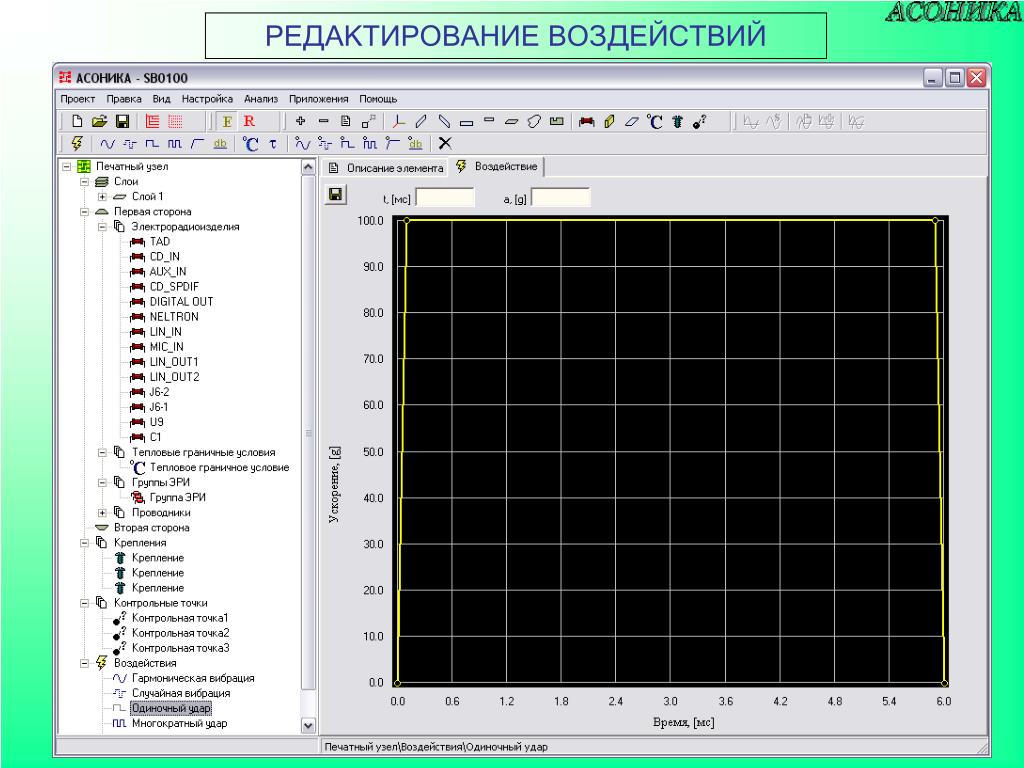Screen dimensions: 1024x768
Task: Click the tree panel scroll down arrow
Action: tap(308, 726)
